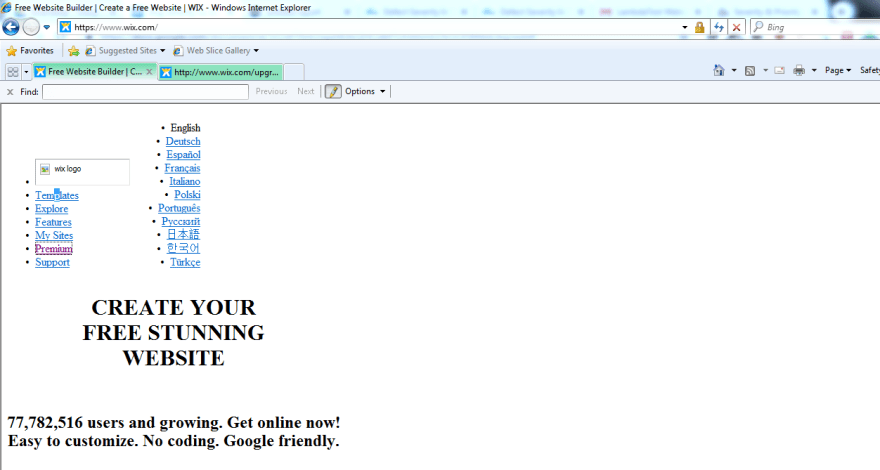Click the security lock icon in address bar
This screenshot has height=470, width=880.
tap(699, 27)
